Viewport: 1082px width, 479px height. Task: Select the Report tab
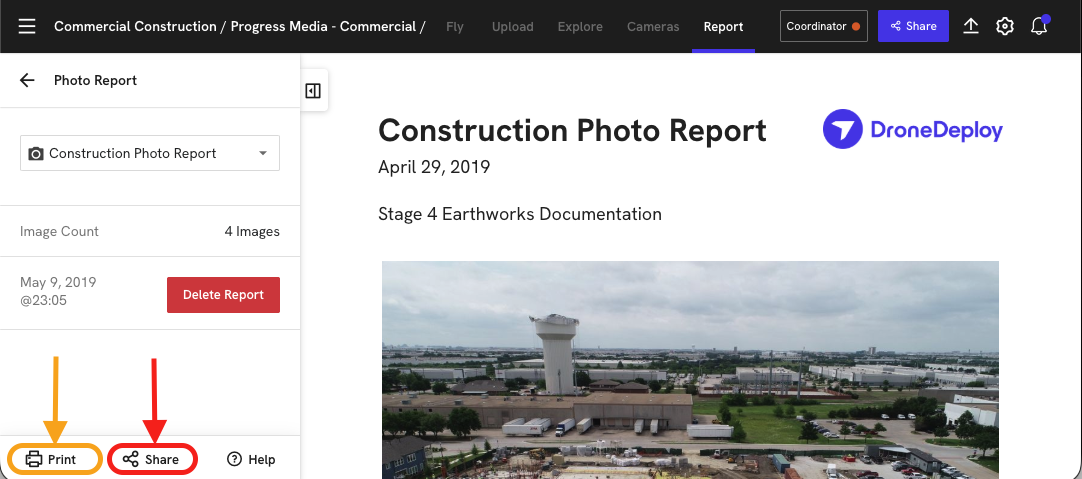click(723, 26)
